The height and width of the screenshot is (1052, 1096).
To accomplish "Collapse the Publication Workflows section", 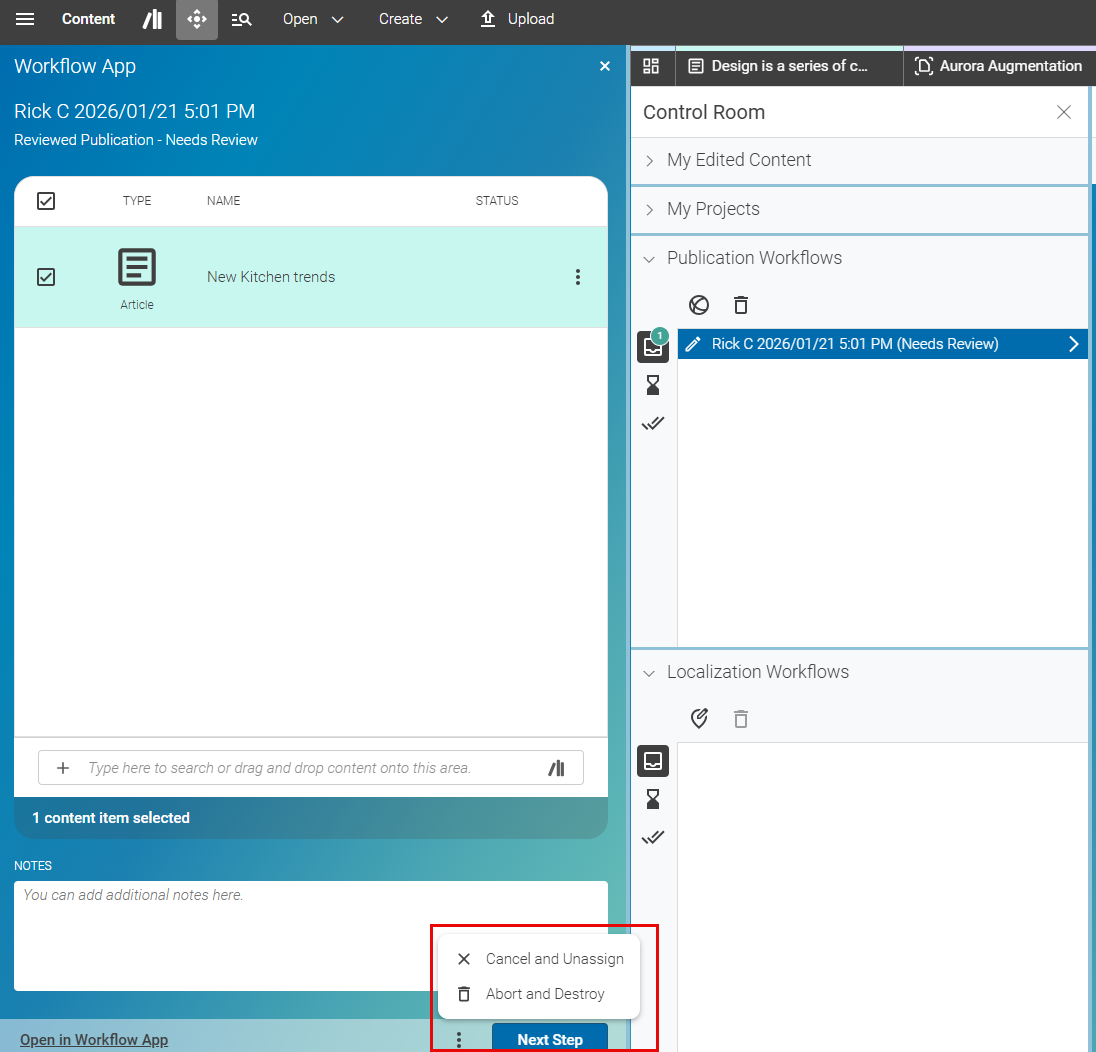I will click(x=650, y=257).
